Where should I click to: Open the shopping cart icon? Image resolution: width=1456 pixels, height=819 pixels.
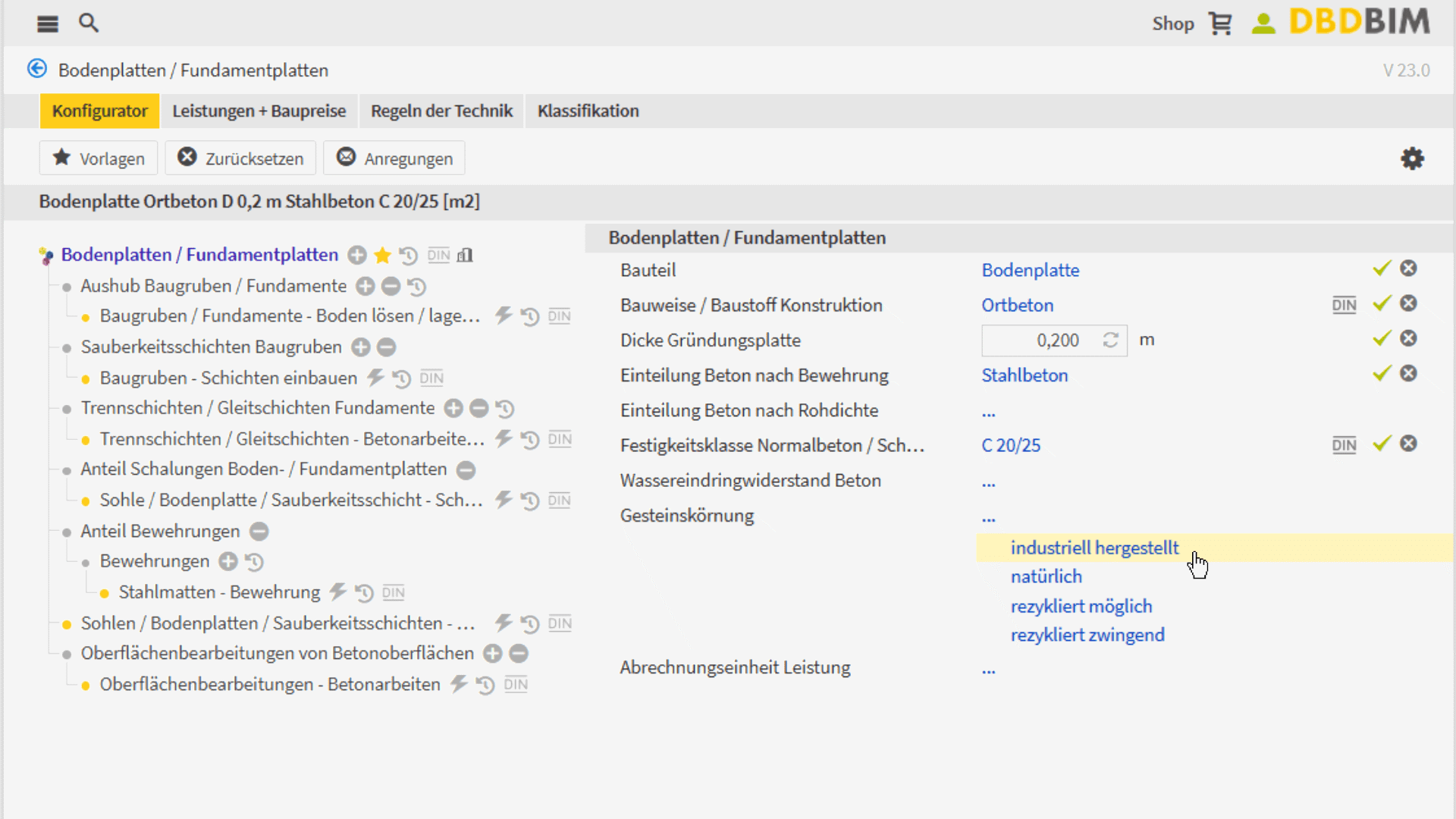pyautogui.click(x=1220, y=24)
